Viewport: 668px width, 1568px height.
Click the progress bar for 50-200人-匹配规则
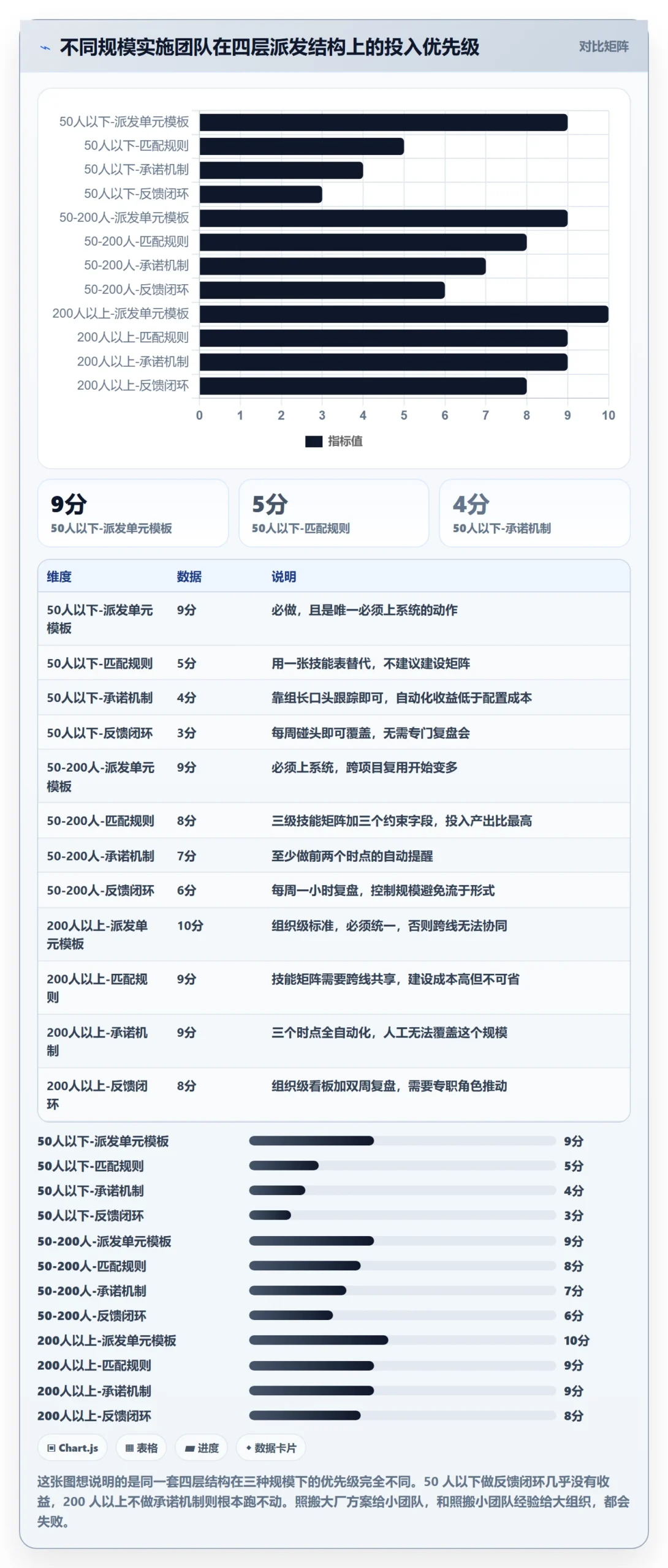pyautogui.click(x=402, y=1265)
